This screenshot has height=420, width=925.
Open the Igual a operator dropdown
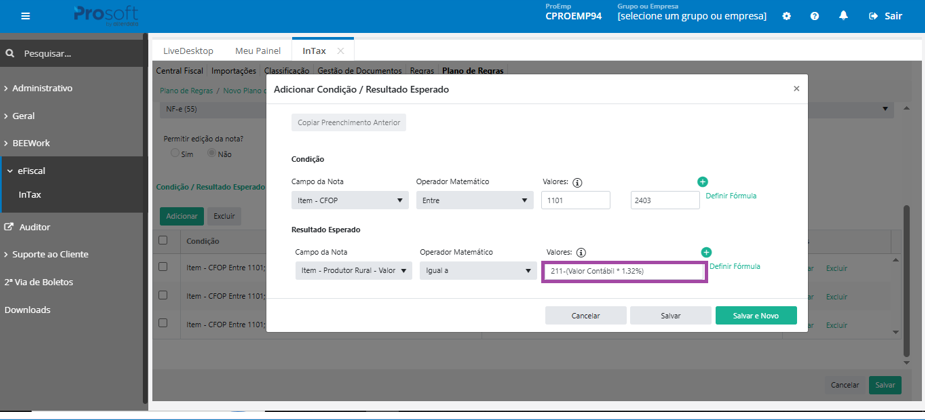[x=478, y=271]
